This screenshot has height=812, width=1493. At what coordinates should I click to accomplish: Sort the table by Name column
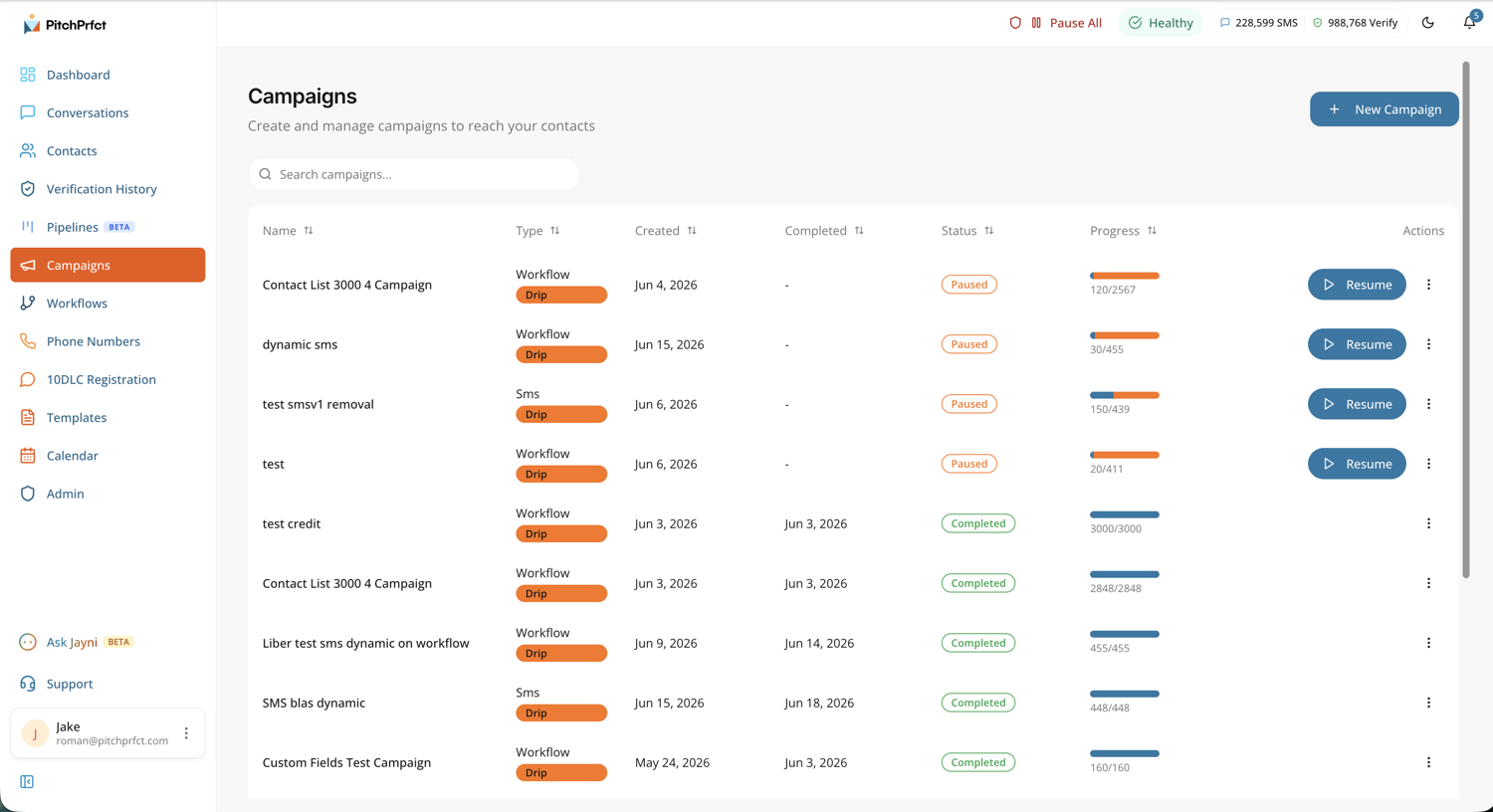(x=288, y=231)
